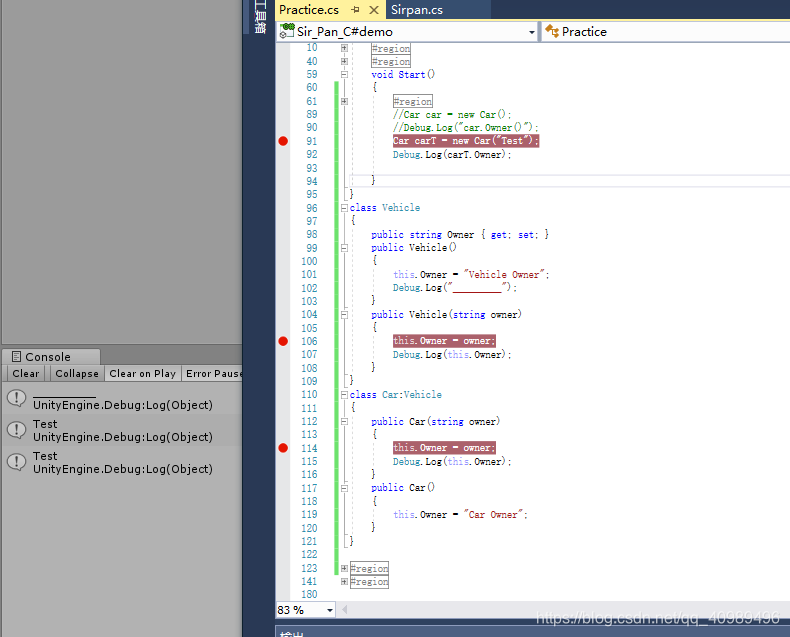790x637 pixels.
Task: Select the Console panel tab
Action: (51, 357)
